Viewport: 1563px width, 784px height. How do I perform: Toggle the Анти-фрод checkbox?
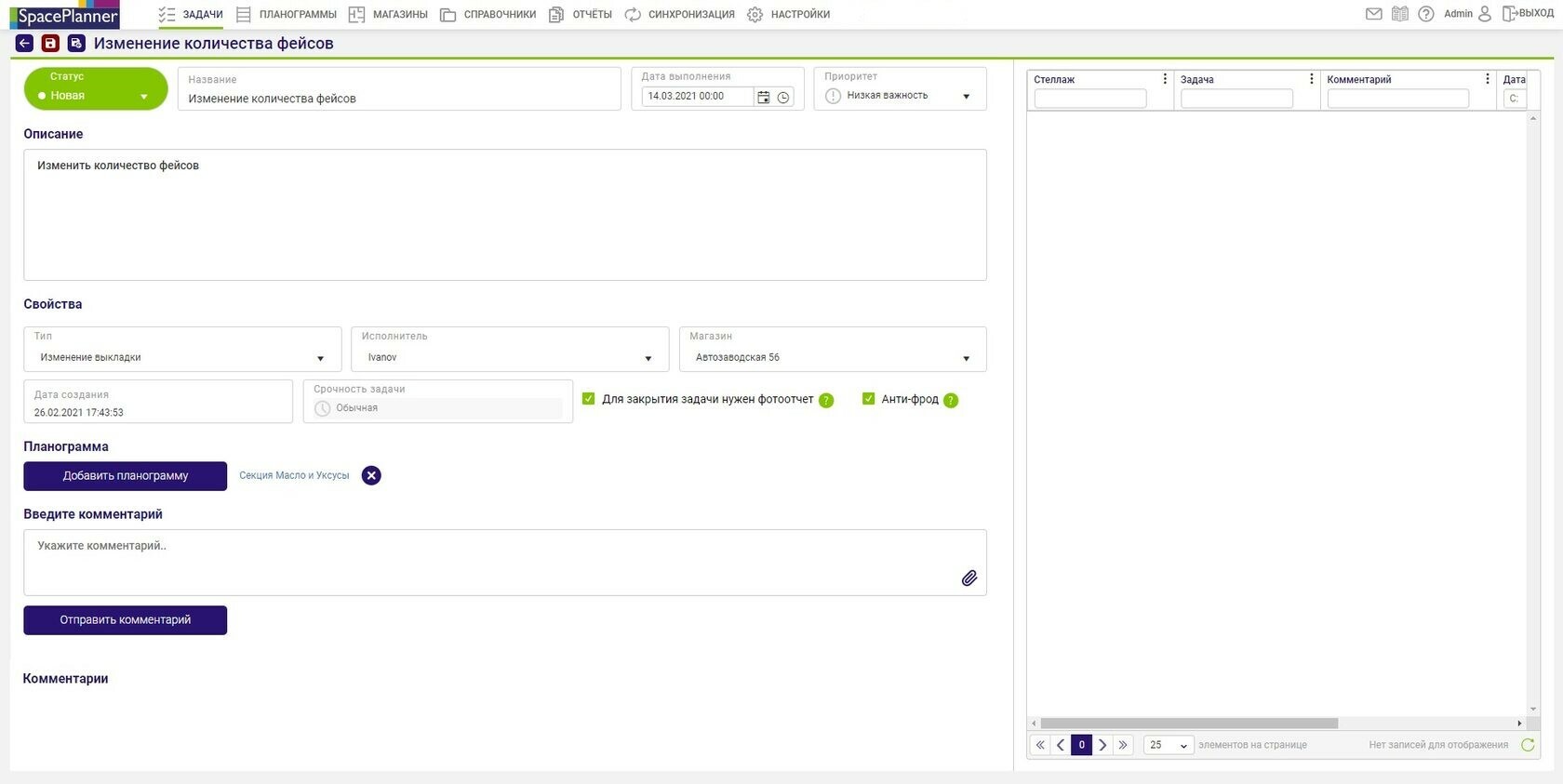(x=868, y=399)
